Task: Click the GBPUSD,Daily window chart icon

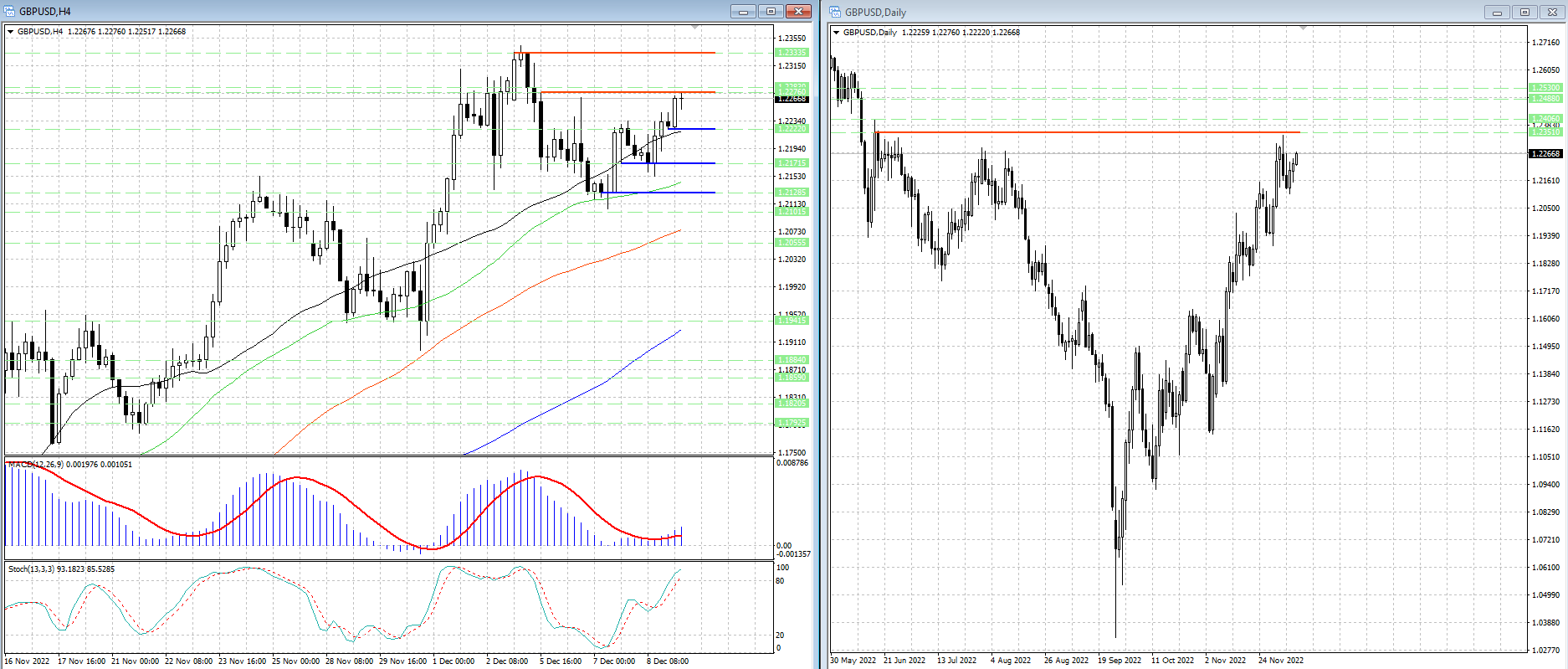Action: [x=835, y=12]
